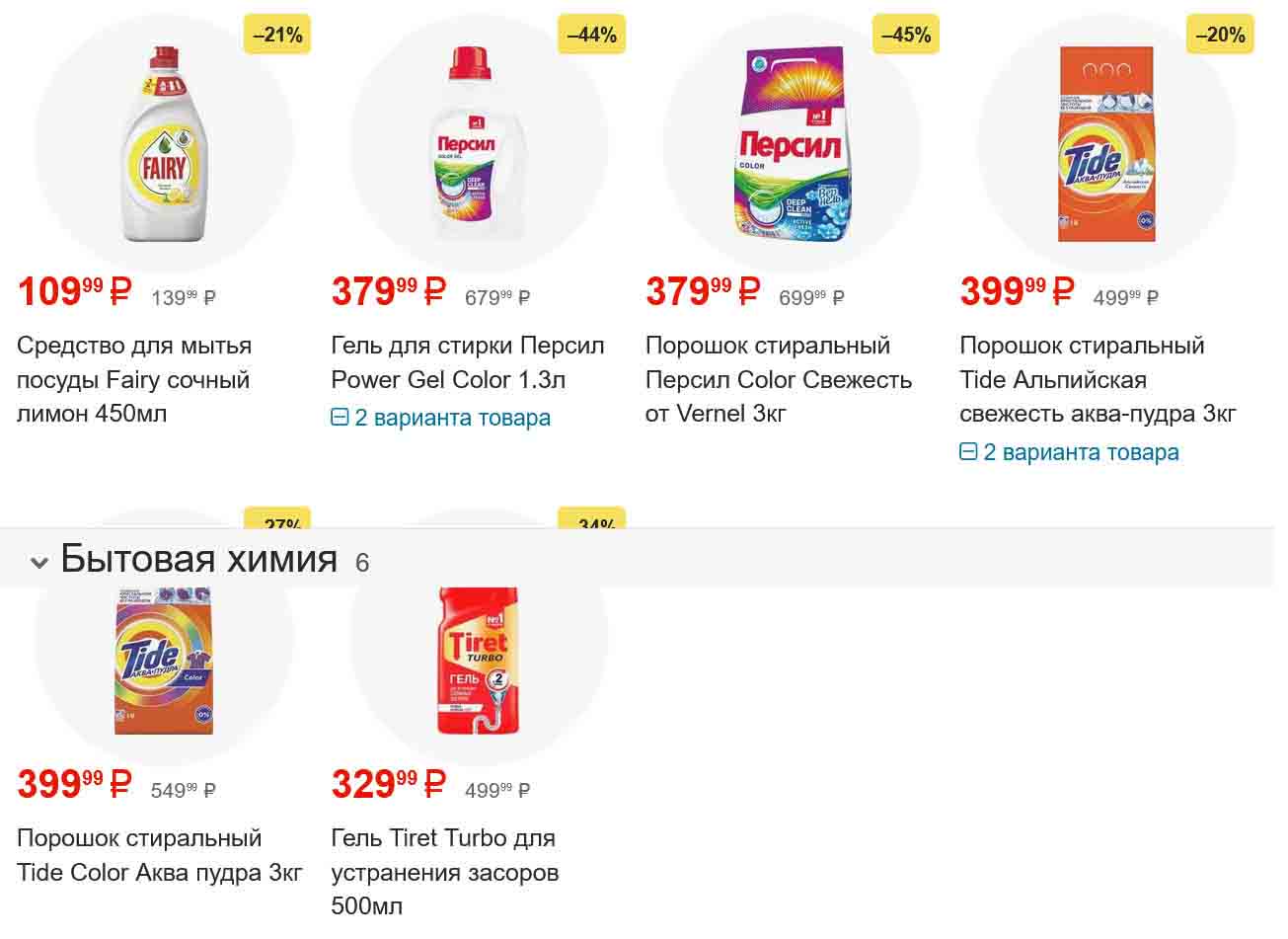Open the Tide Альпийская свежесть аква-пудра title

tap(1097, 380)
